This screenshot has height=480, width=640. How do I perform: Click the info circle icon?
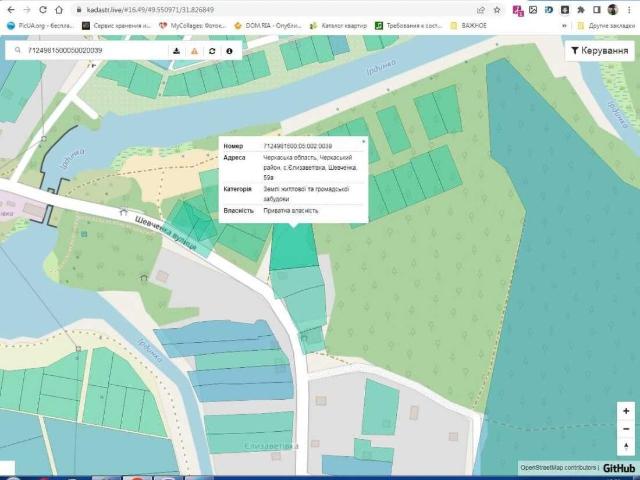[x=229, y=51]
